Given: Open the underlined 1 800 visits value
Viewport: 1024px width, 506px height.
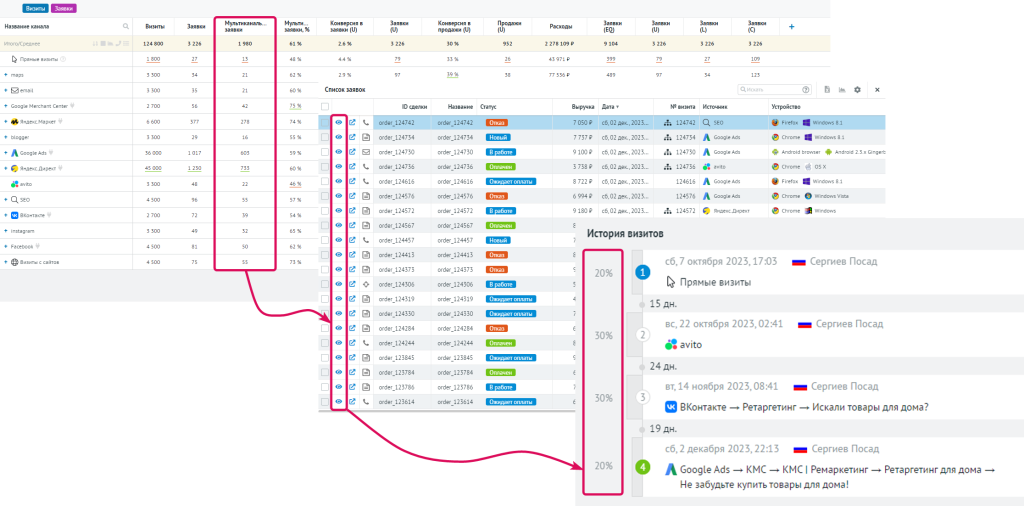Looking at the screenshot, I should pos(154,60).
